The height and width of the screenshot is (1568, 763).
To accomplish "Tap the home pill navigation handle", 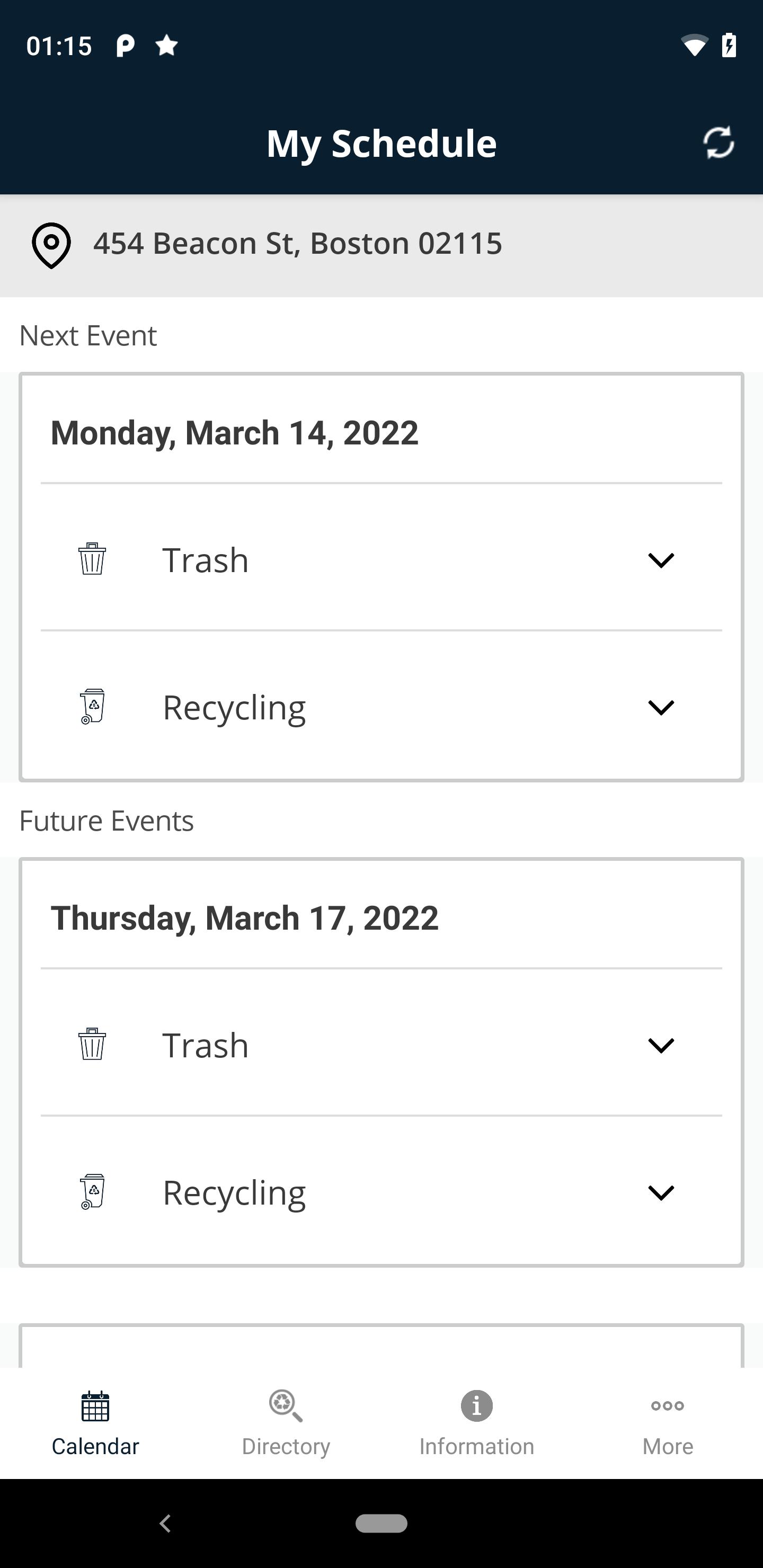I will click(x=381, y=1523).
